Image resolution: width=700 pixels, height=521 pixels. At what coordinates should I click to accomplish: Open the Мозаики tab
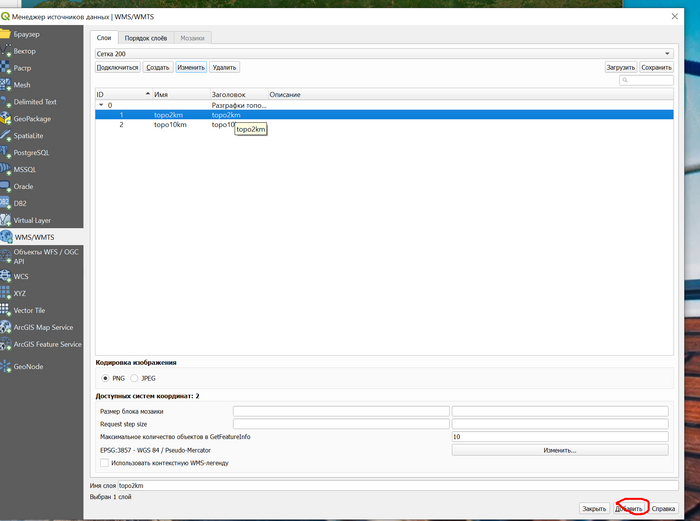(x=192, y=38)
